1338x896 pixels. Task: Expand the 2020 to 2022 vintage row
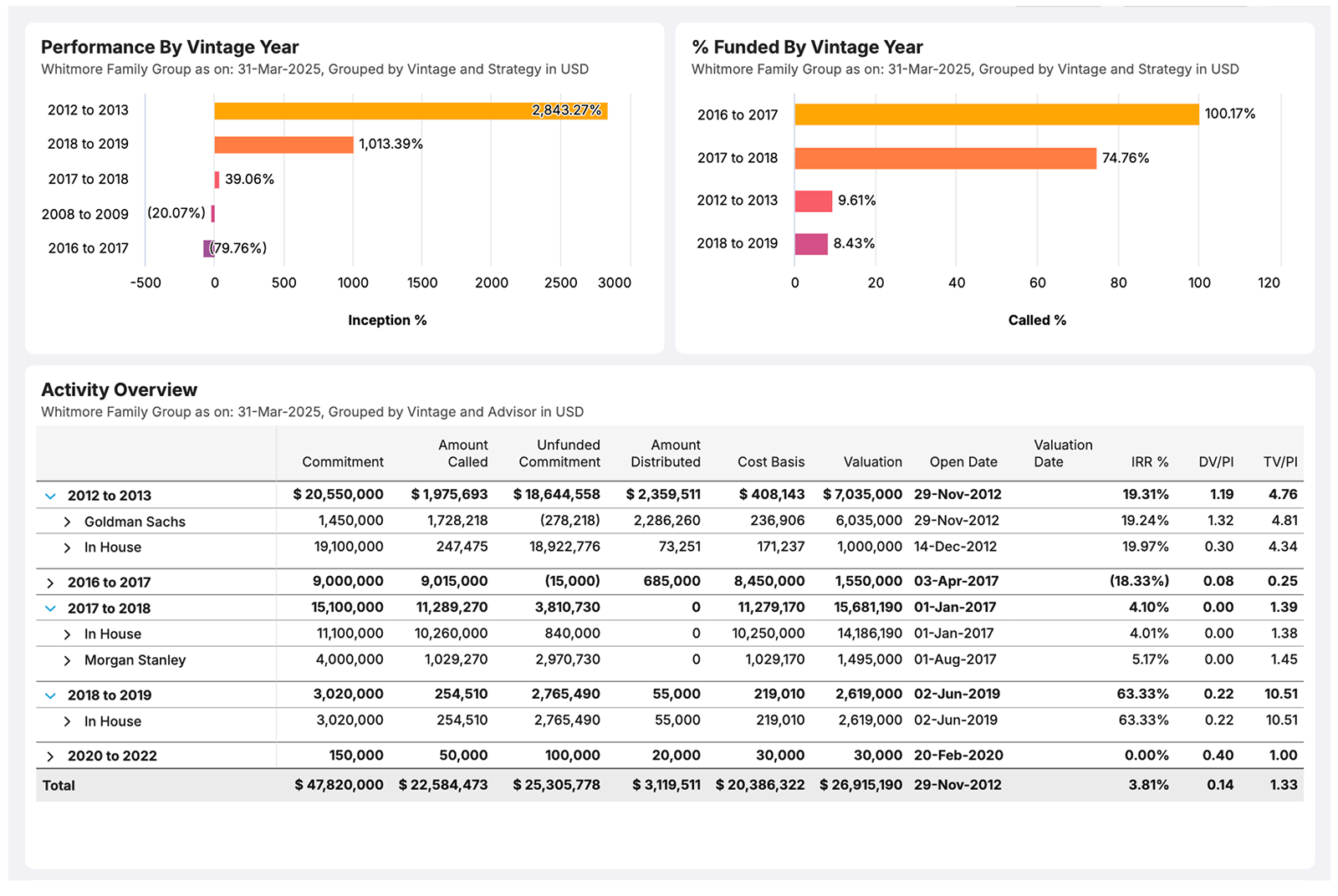(51, 755)
